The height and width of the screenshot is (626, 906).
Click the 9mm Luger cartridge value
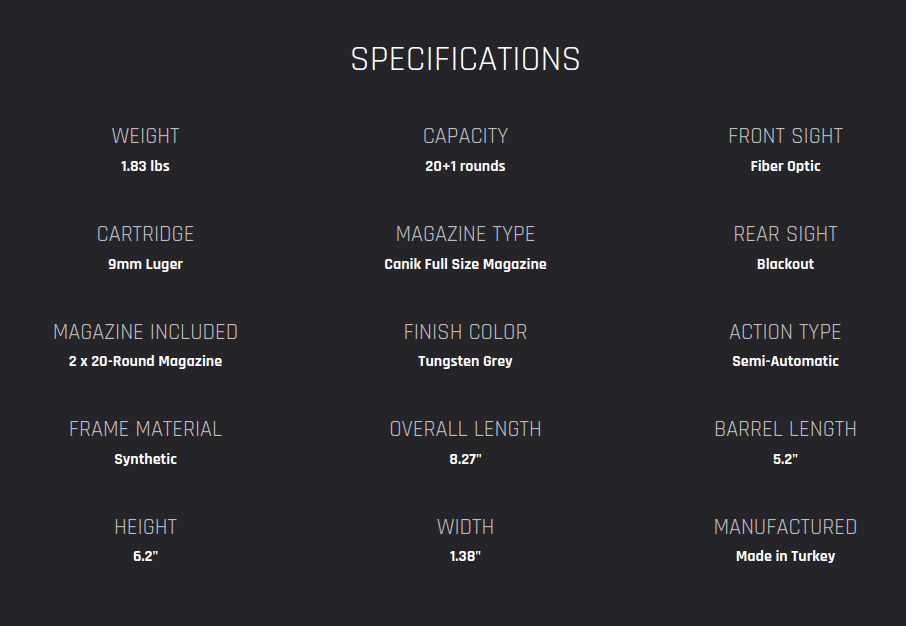(x=145, y=264)
